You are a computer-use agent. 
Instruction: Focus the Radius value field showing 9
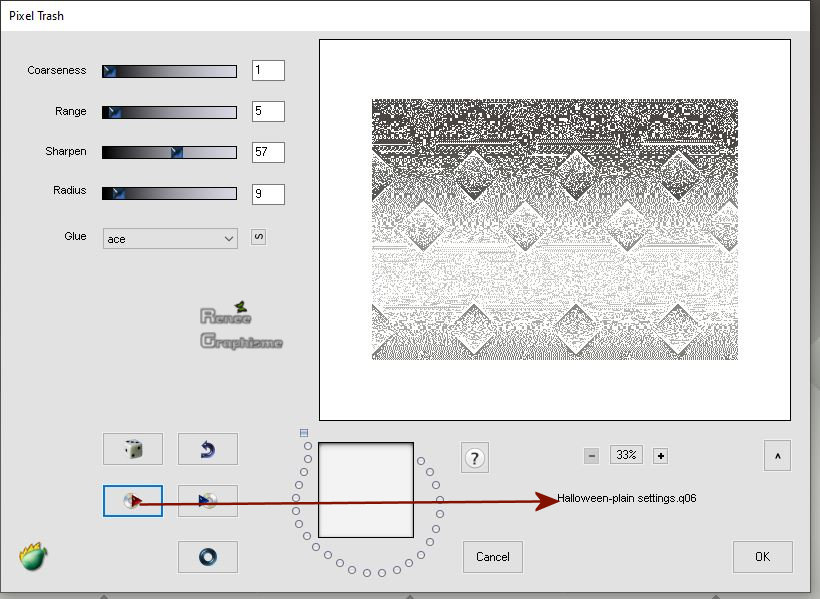pyautogui.click(x=268, y=194)
